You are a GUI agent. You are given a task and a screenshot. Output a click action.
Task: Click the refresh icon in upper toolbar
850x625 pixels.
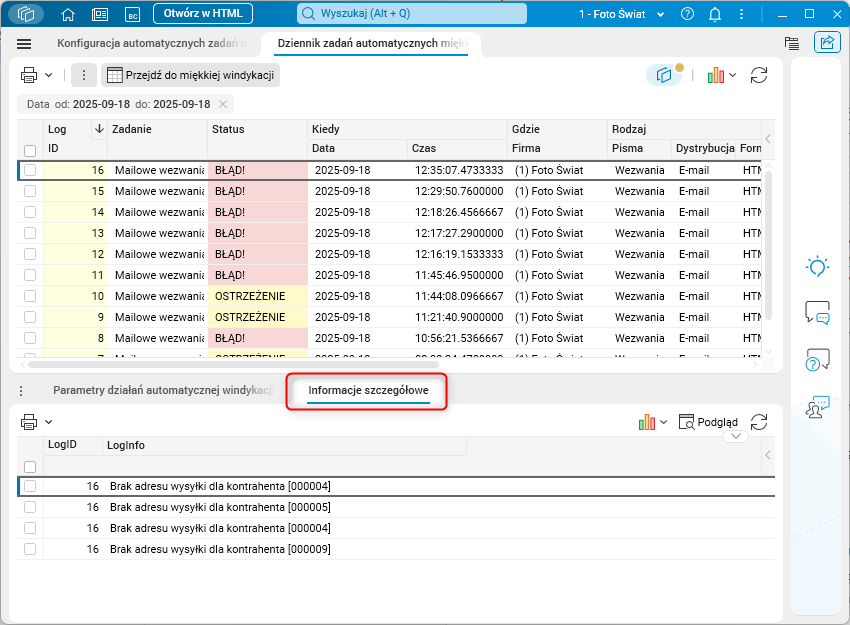point(759,75)
